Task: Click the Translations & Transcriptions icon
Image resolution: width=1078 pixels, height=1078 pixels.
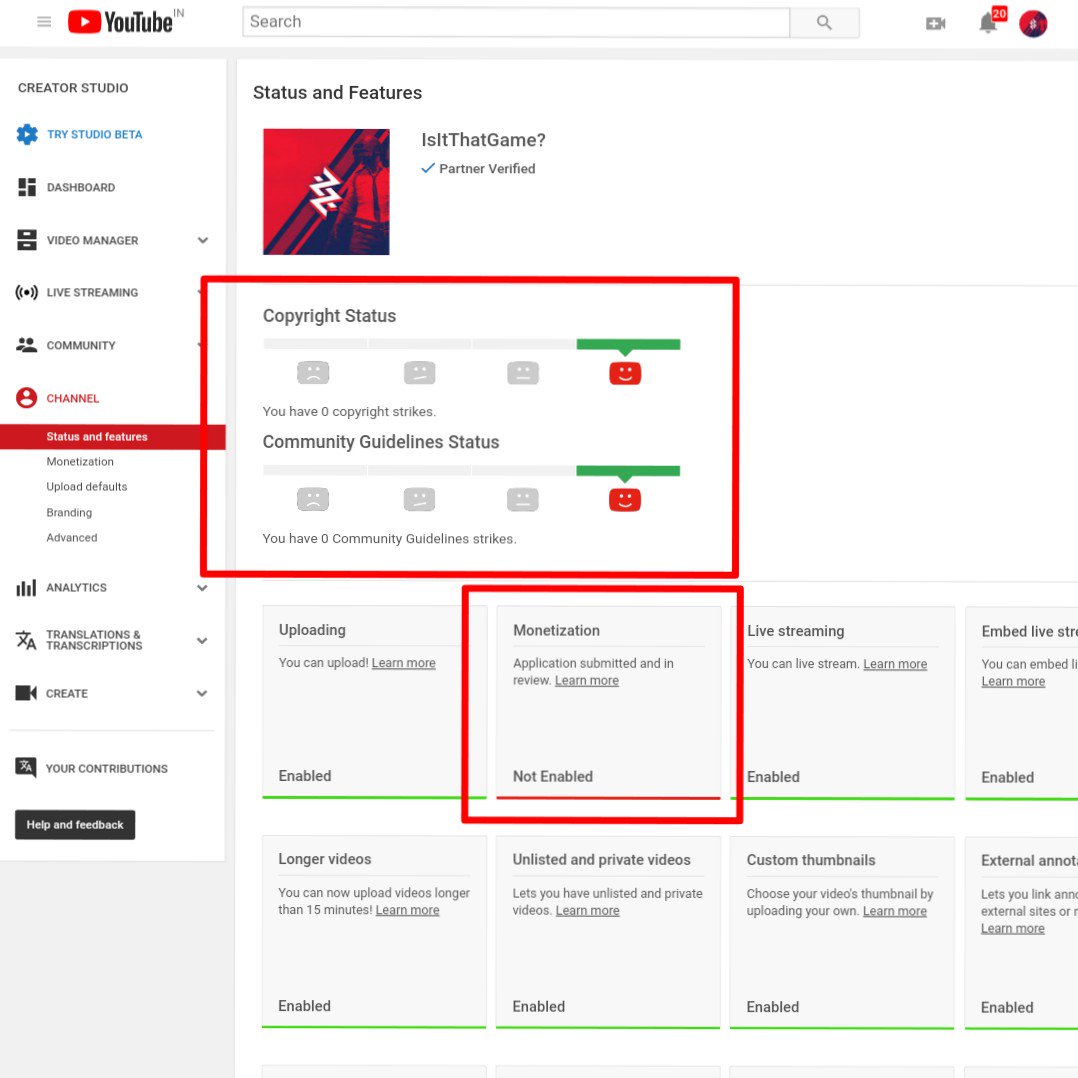Action: [x=26, y=640]
